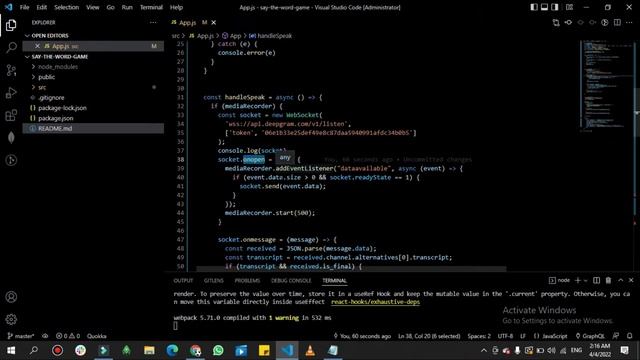The width and height of the screenshot is (640, 360).
Task: Click master branch in status bar
Action: point(21,336)
